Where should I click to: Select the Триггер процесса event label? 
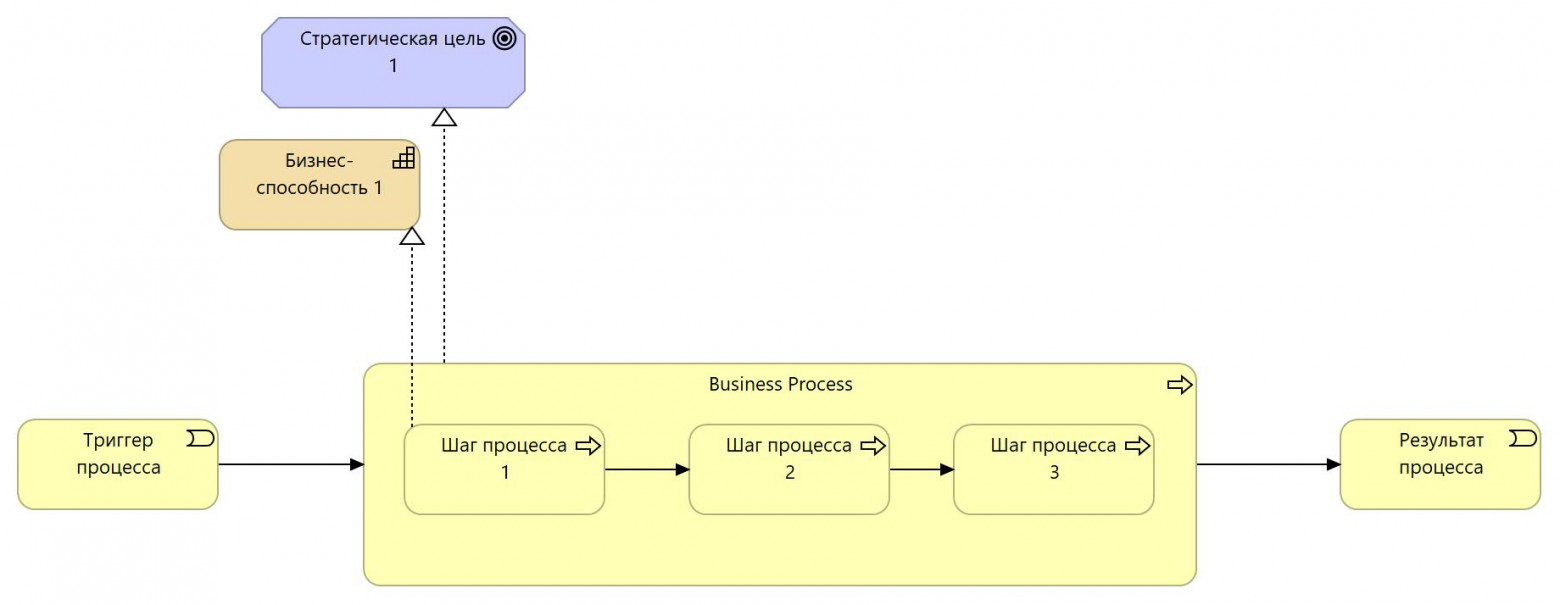coord(120,454)
